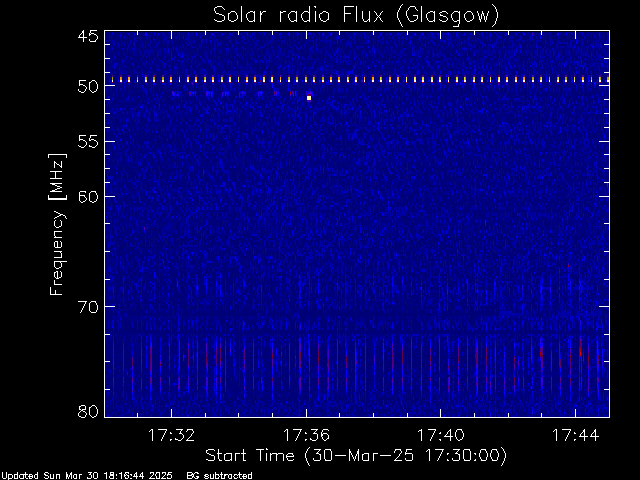Click the 80 MHz axis value
Screen dimensions: 640x480
(x=88, y=411)
